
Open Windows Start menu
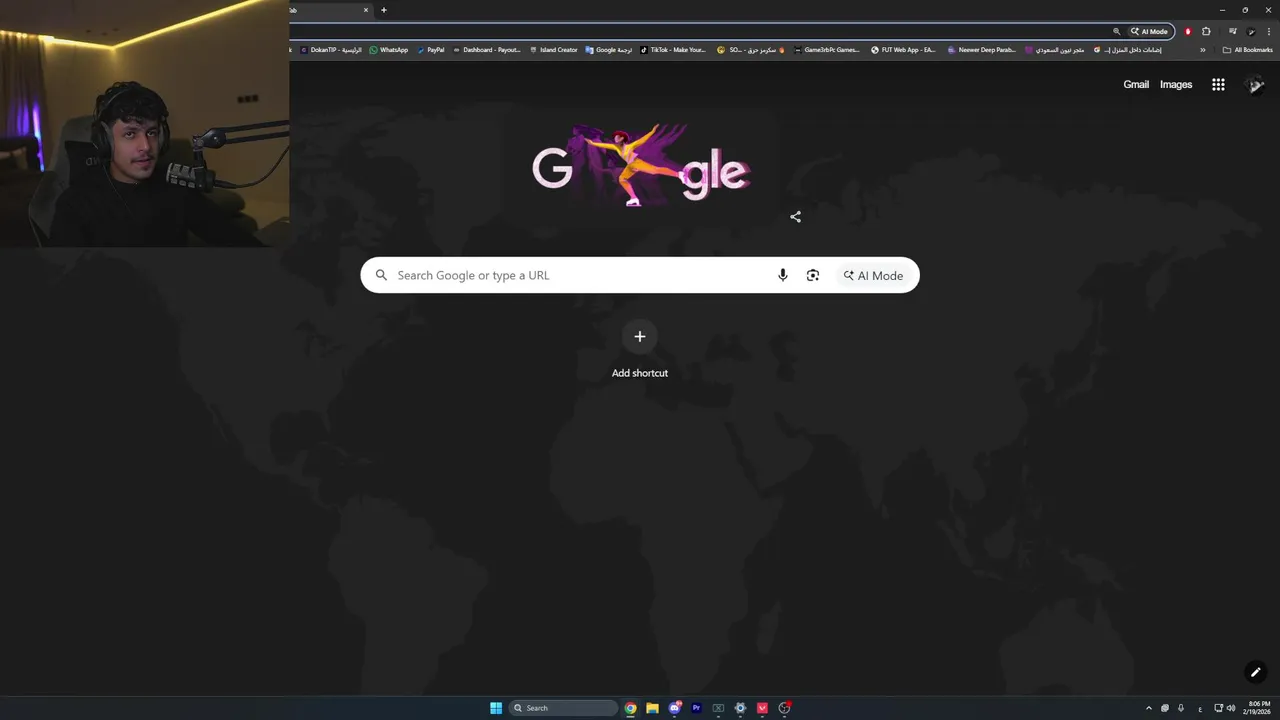496,708
